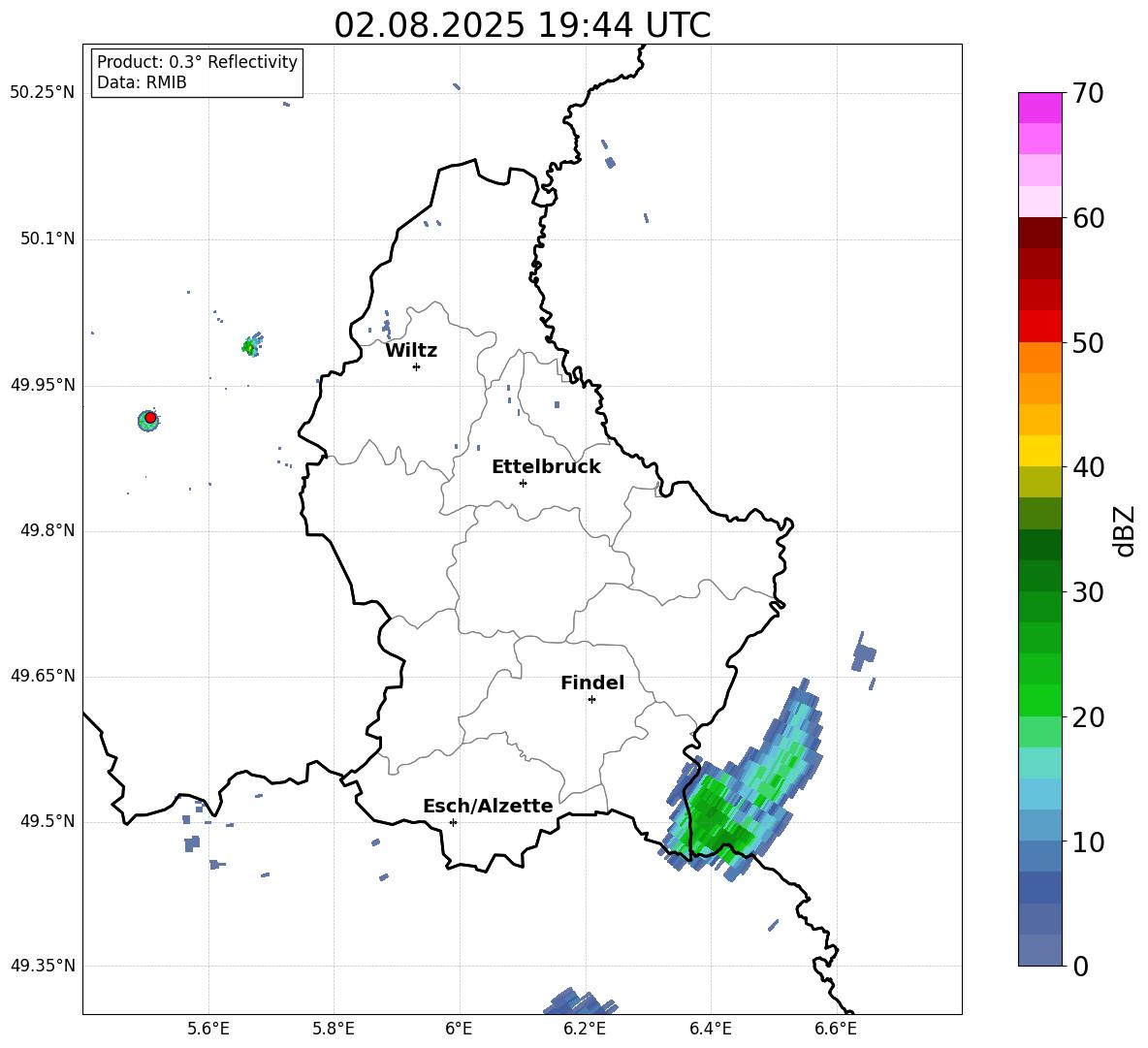Click the colorbar tick label 30

(1088, 592)
